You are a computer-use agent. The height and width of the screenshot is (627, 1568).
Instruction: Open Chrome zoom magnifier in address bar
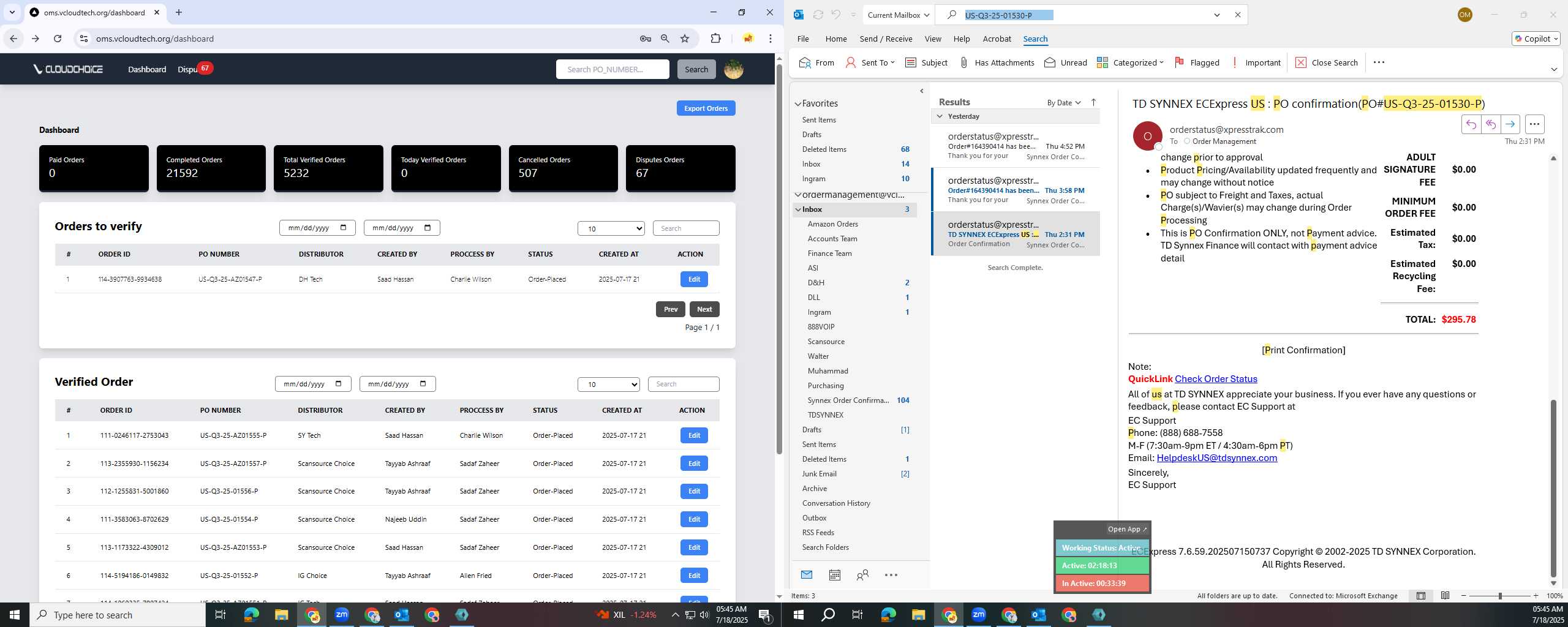(x=665, y=39)
